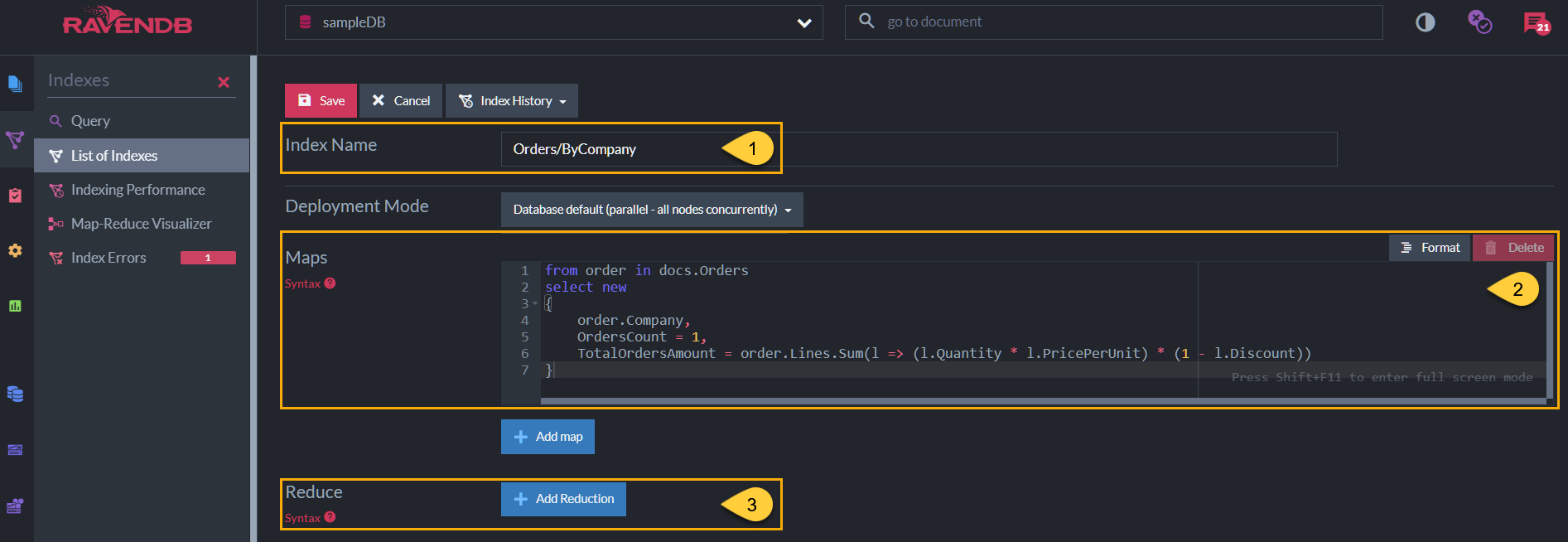
Task: Open the About users sidebar icon
Action: click(x=15, y=506)
